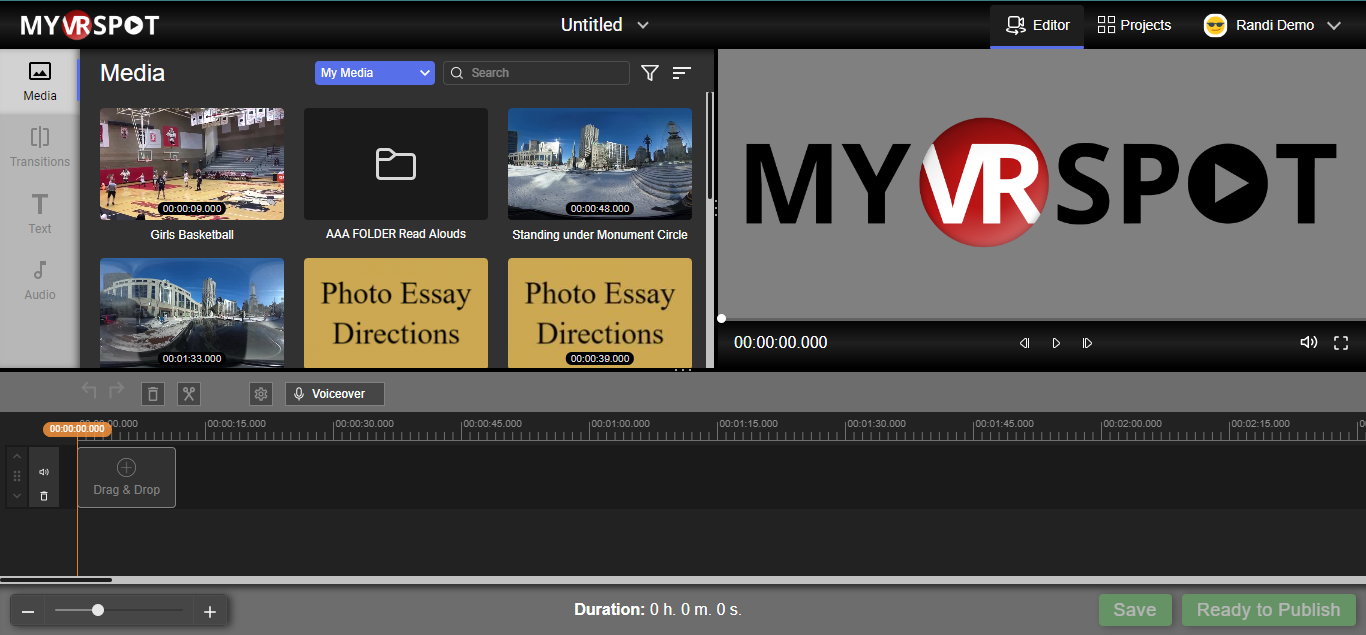Click the 00:01:00.000 mark on timeline ruler

click(x=621, y=424)
